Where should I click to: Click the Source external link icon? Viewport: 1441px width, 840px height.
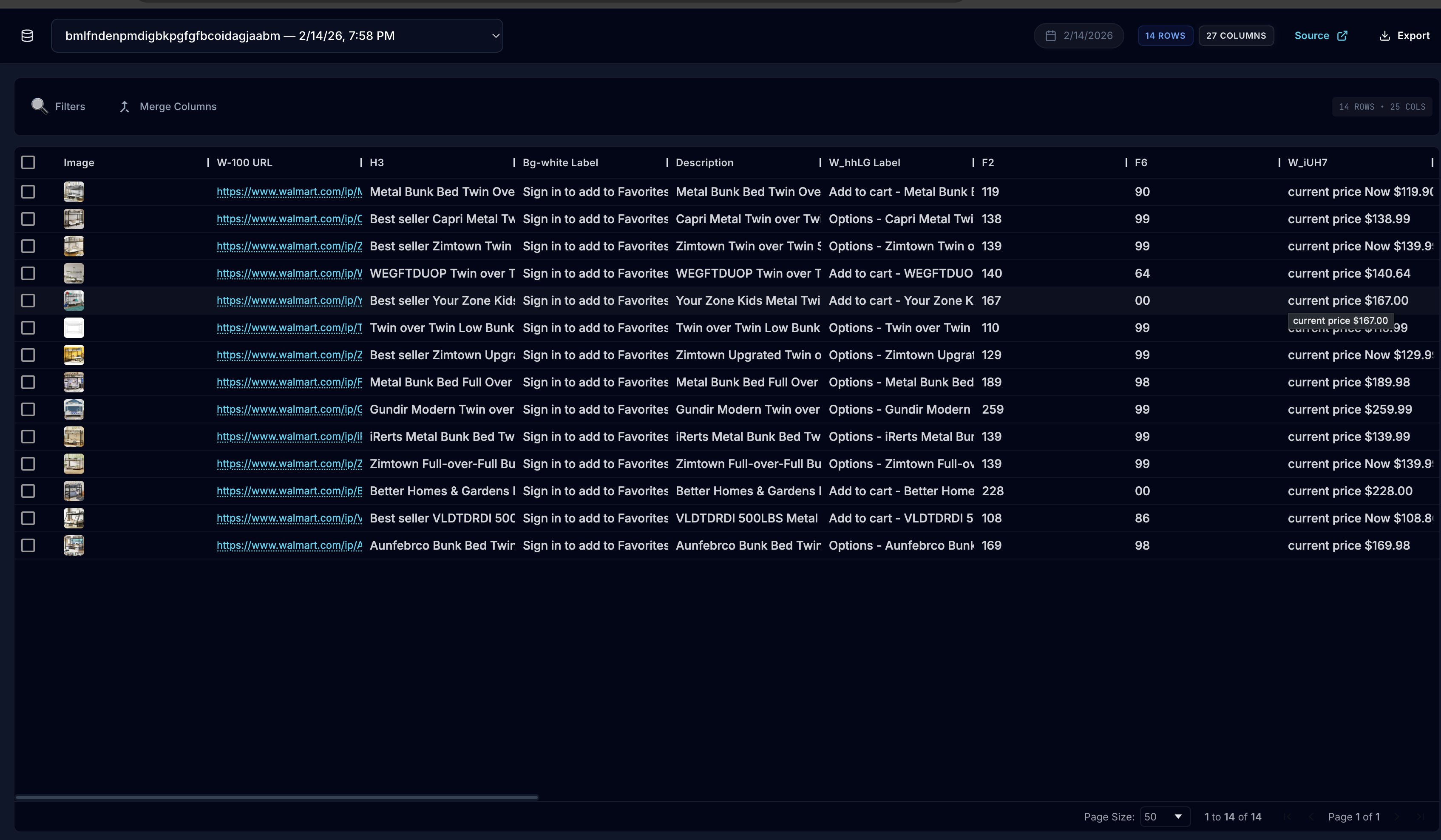1342,36
